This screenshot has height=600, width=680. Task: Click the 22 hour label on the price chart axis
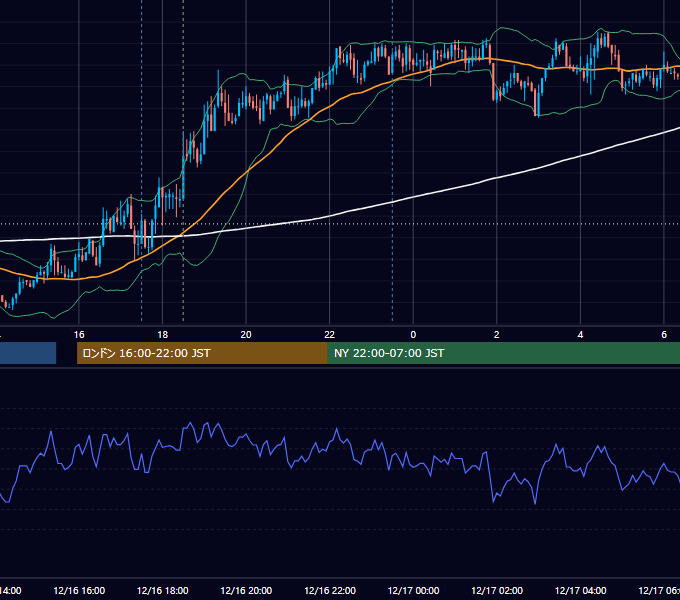(330, 335)
